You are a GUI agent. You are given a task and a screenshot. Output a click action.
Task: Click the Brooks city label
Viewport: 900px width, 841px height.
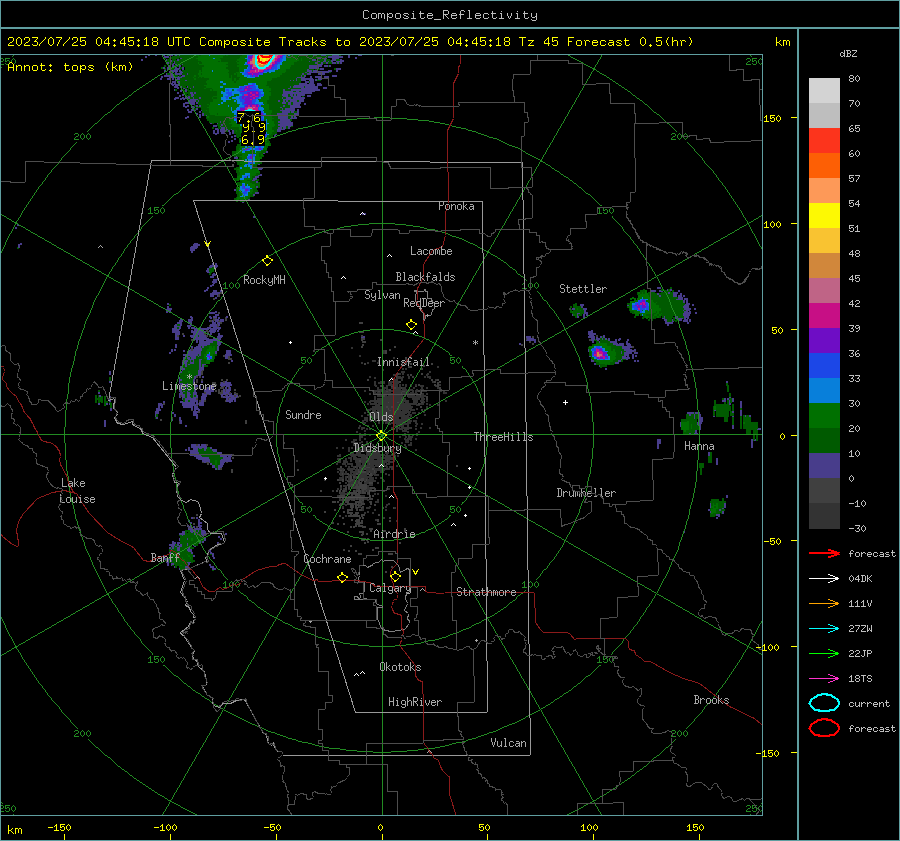tap(711, 700)
